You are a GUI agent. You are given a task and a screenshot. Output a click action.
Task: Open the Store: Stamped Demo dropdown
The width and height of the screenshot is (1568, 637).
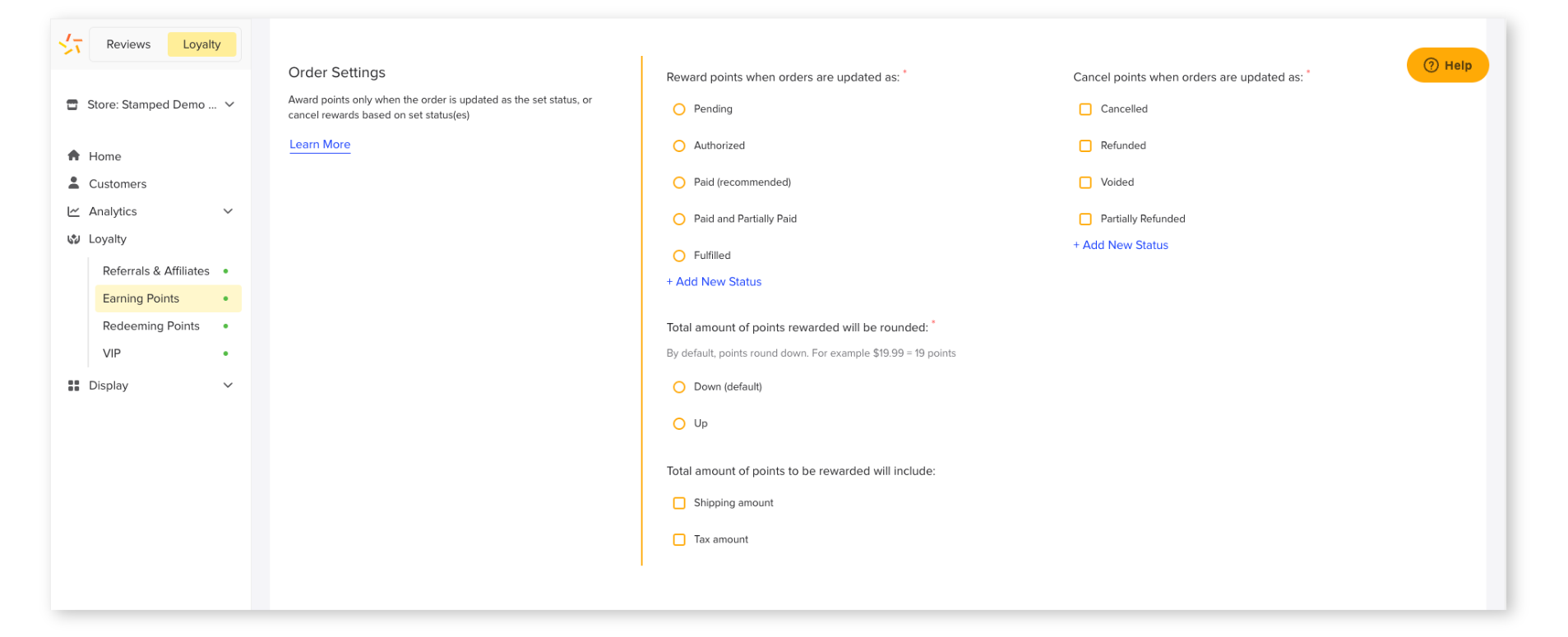tap(150, 104)
